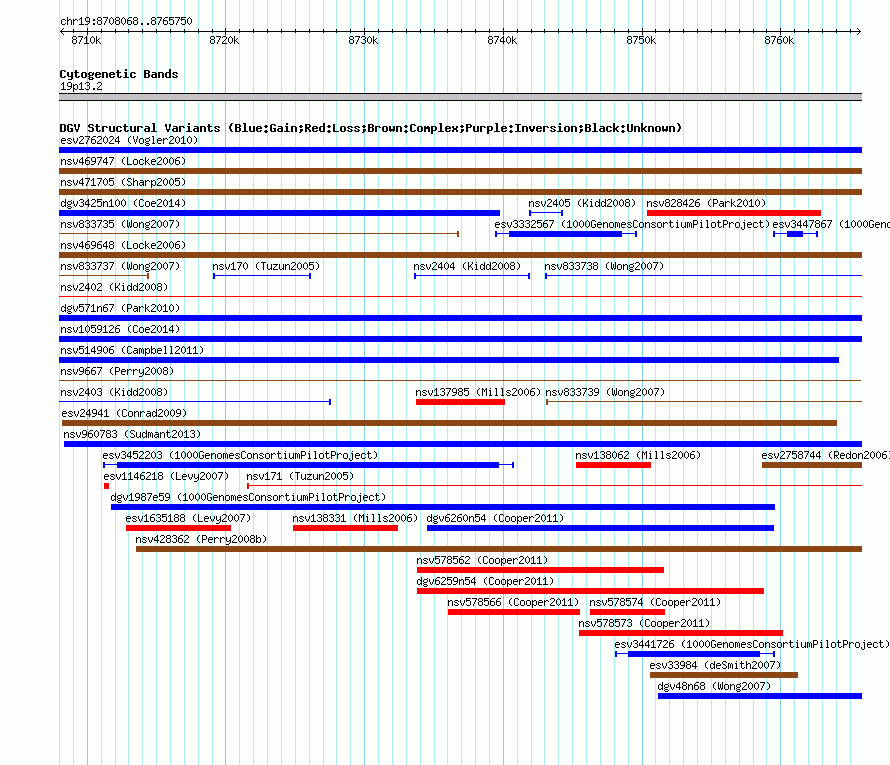The image size is (890, 765).
Task: Click the esv2762024 (Vogler2010) variant label
Action: (x=129, y=140)
